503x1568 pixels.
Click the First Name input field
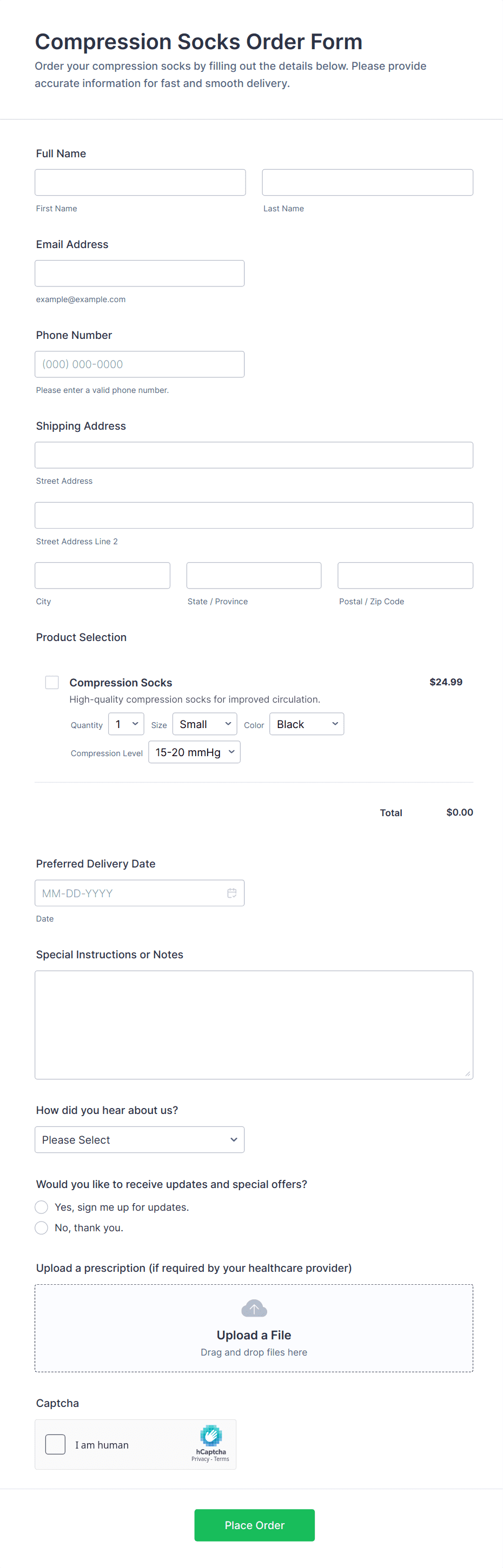click(140, 183)
